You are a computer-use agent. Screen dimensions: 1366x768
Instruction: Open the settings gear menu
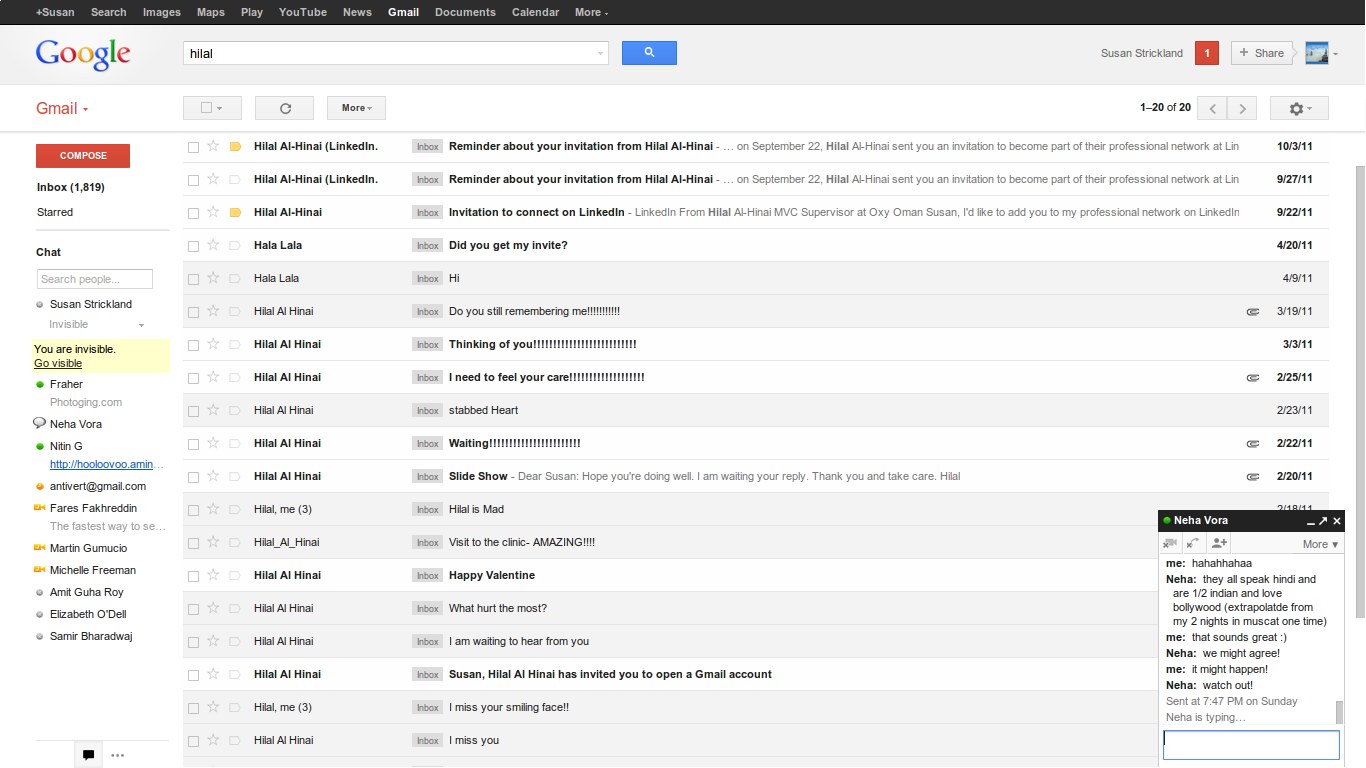click(x=1298, y=108)
